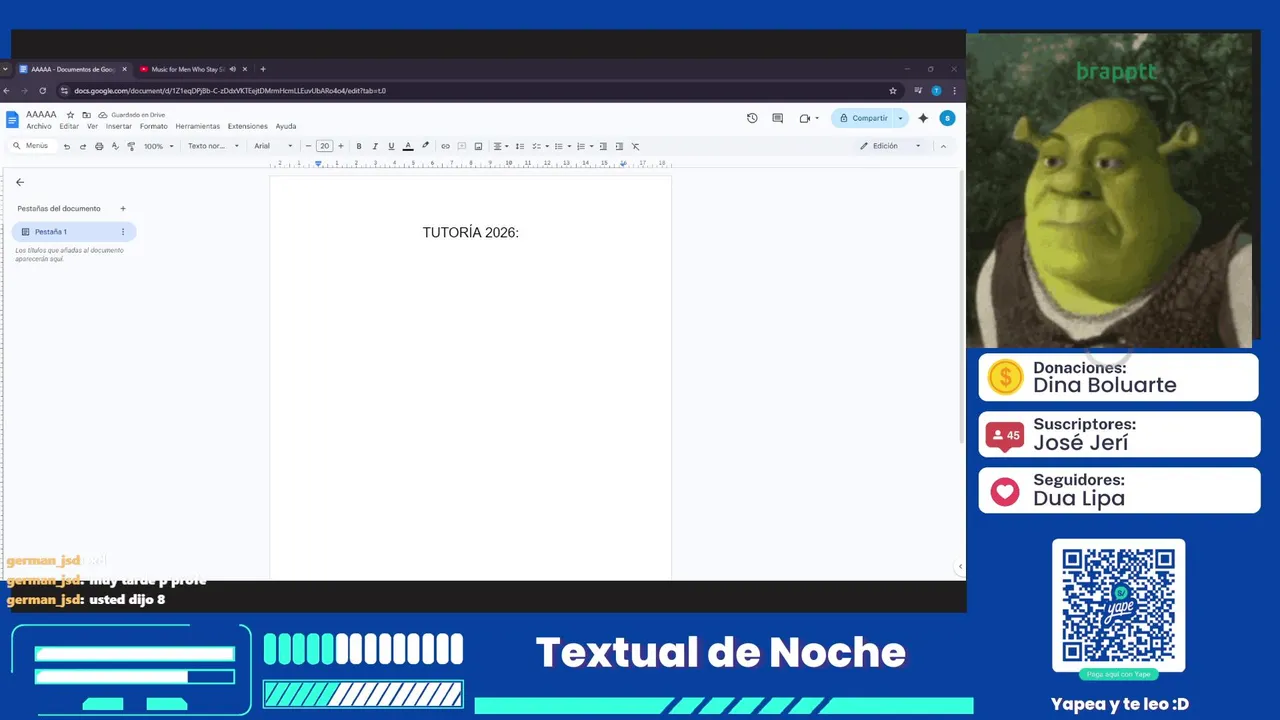Viewport: 1280px width, 720px height.
Task: Toggle bold formatting
Action: point(359,146)
